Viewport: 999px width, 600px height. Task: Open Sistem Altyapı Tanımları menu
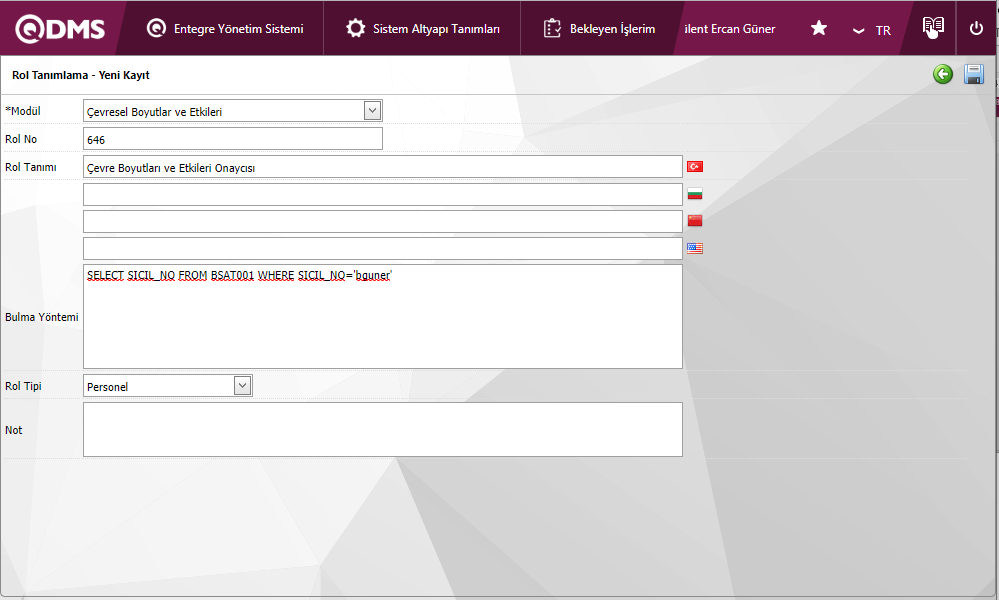point(422,29)
